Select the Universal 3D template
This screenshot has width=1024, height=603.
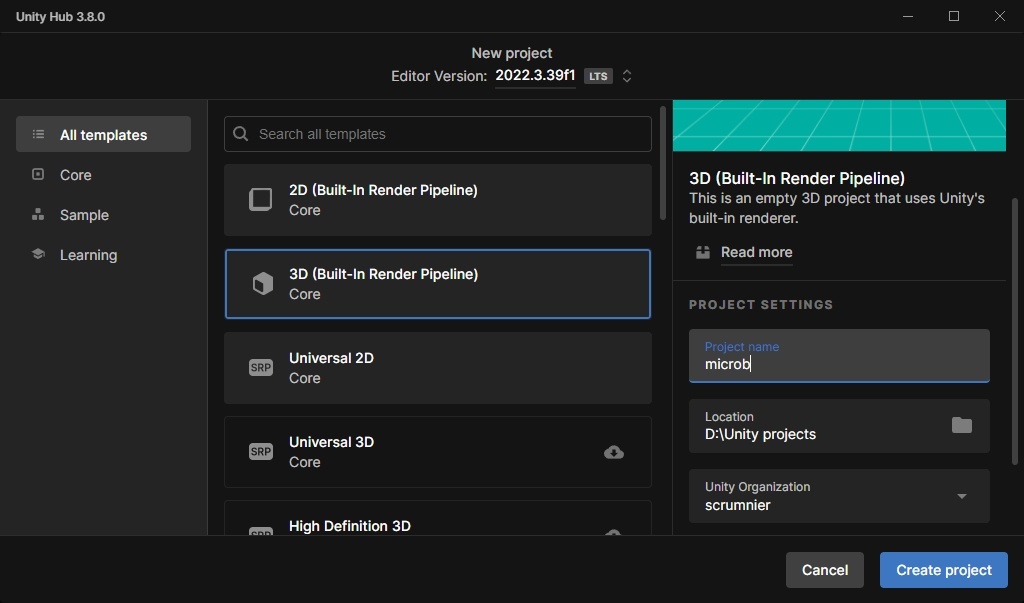click(x=438, y=452)
